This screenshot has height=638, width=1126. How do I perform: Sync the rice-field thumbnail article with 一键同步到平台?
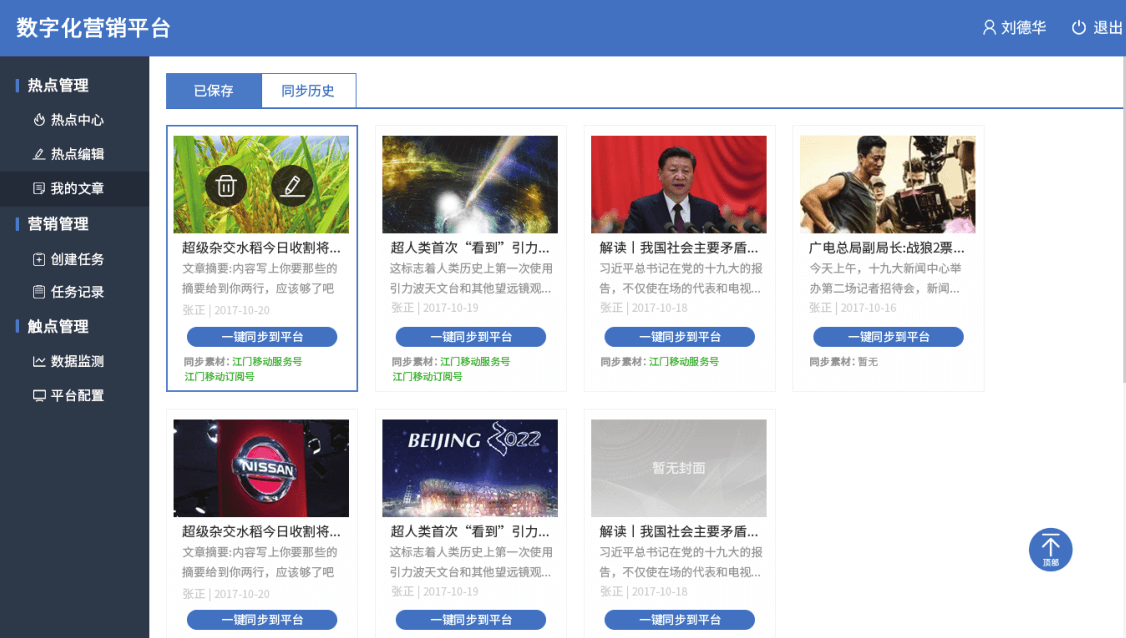[x=262, y=337]
